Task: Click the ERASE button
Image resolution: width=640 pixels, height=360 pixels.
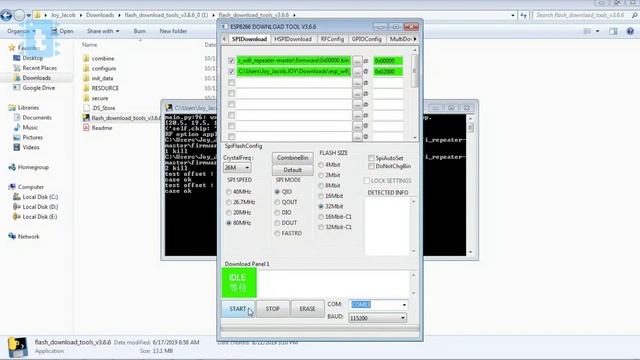Action: click(x=307, y=309)
